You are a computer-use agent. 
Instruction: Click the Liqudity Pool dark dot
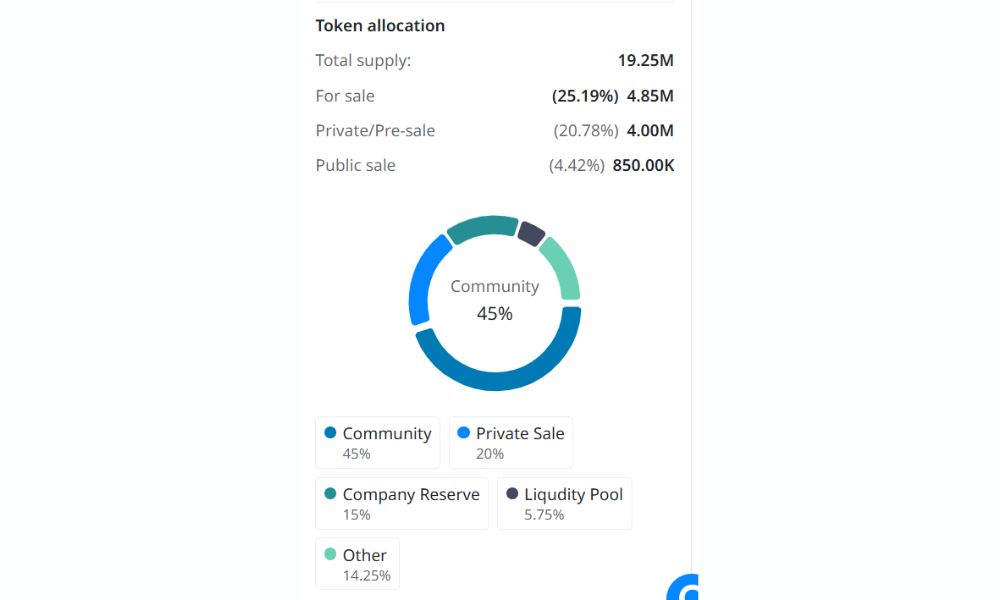tap(512, 494)
